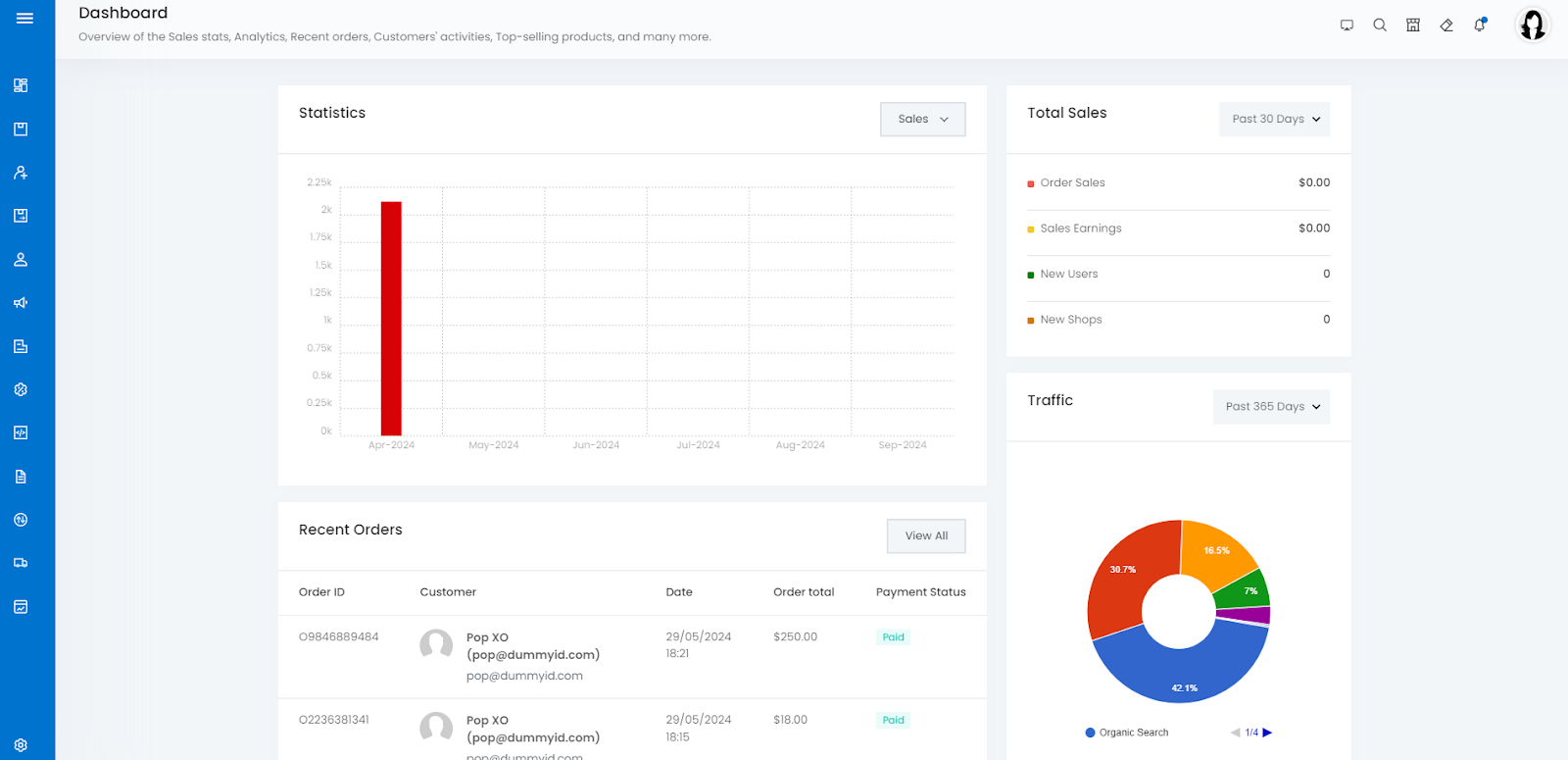The image size is (1568, 760).
Task: Click the Order ID column header
Action: coord(321,592)
